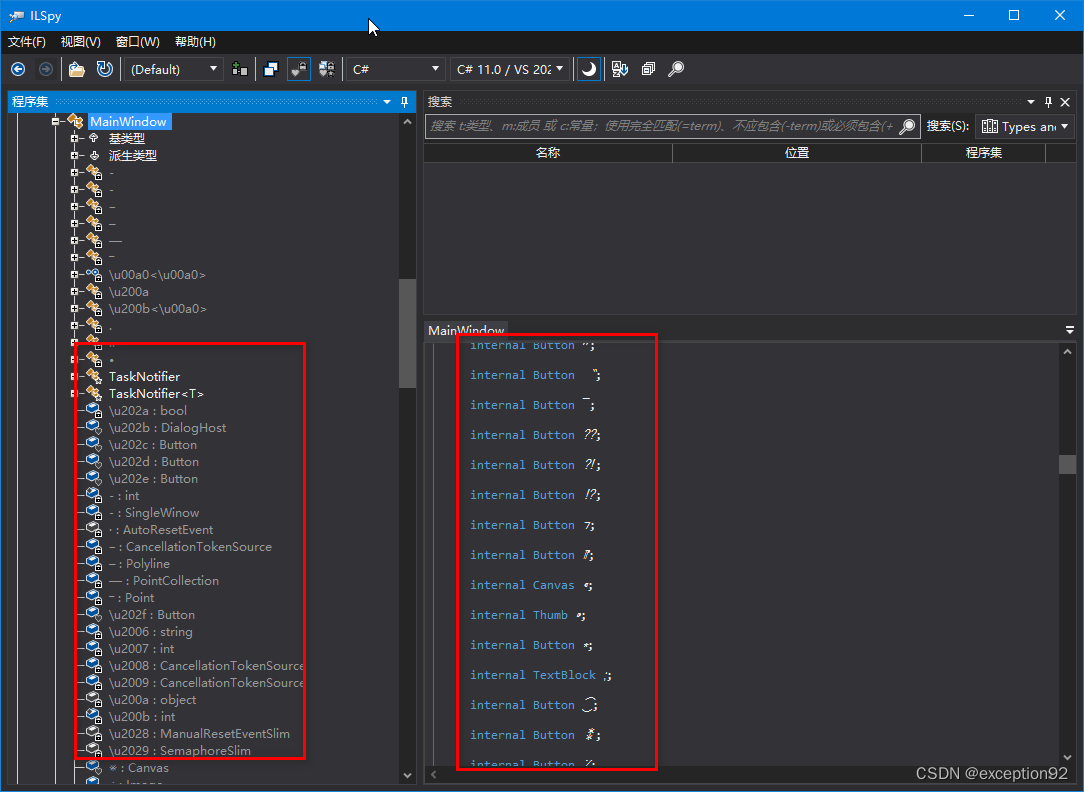Follow the Canvas type link in code

pyautogui.click(x=553, y=585)
